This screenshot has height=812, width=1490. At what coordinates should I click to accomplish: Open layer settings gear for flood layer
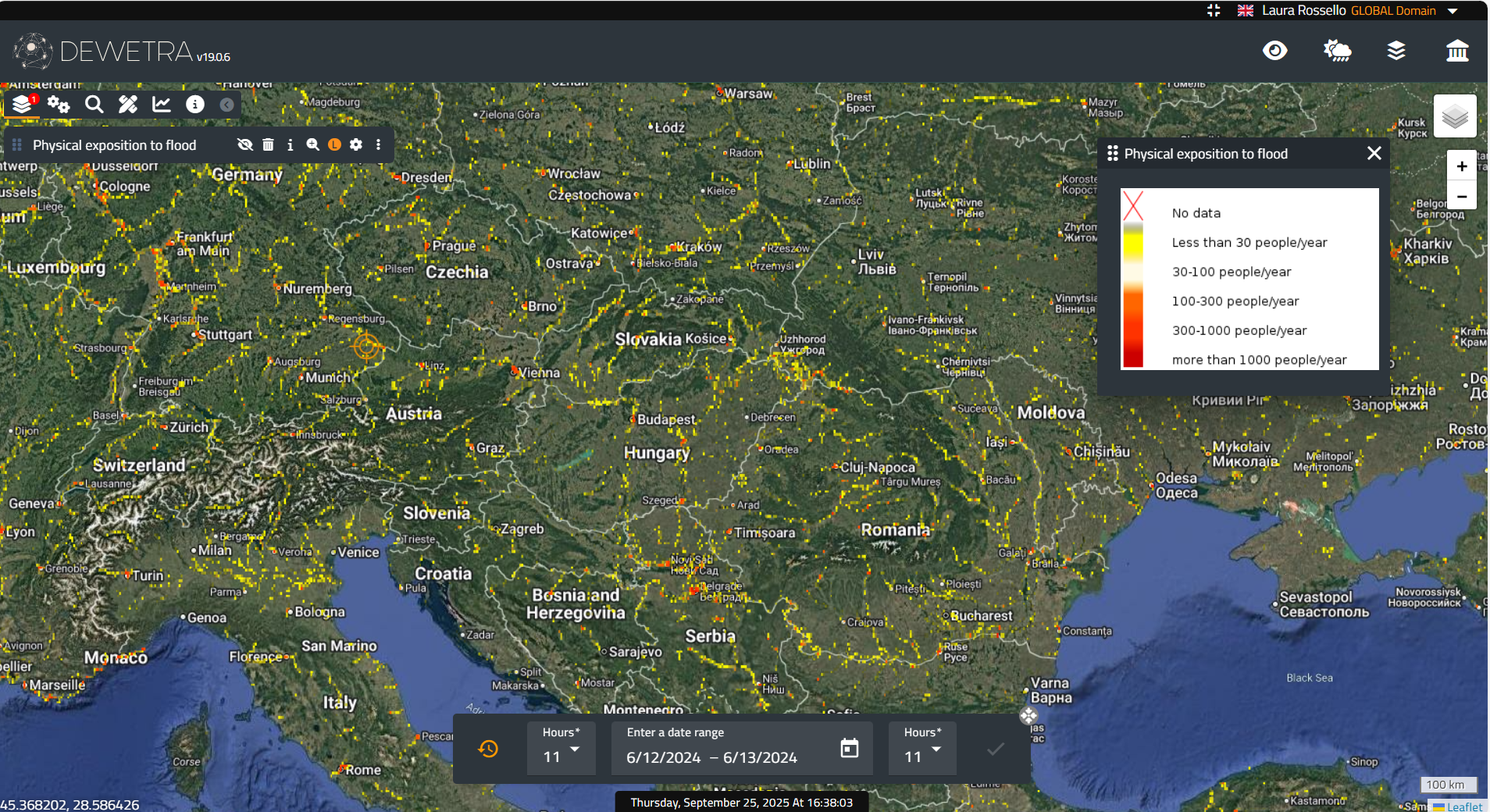(x=356, y=145)
